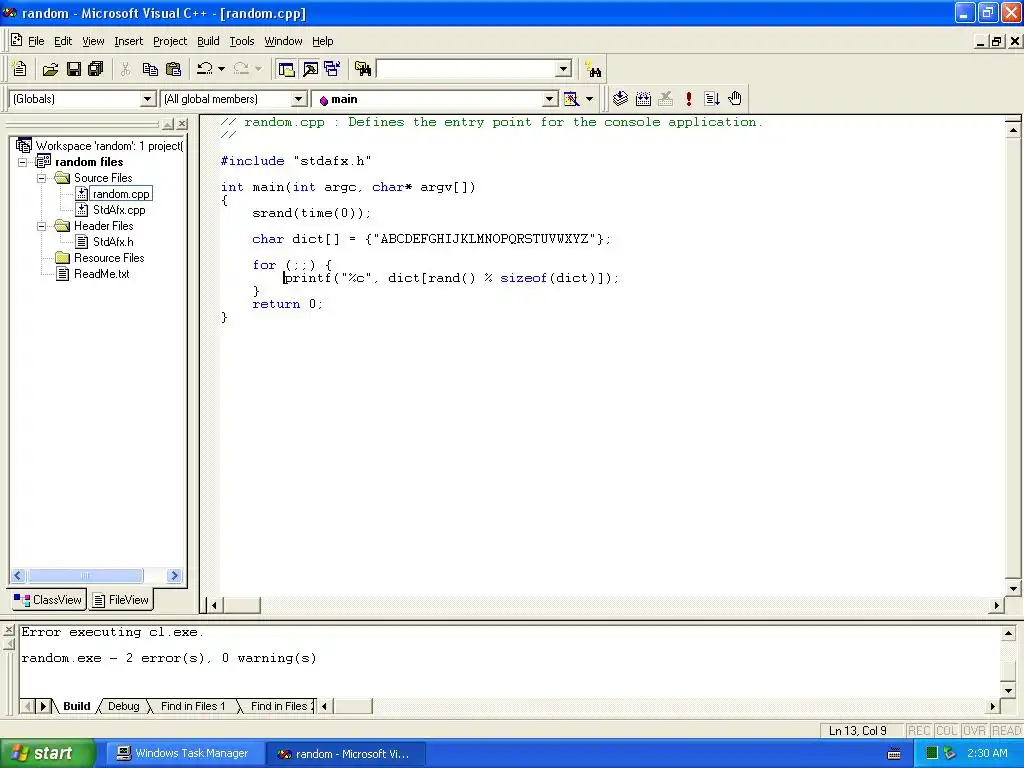Click the workspace pane scroll right arrow
Image resolution: width=1024 pixels, height=768 pixels.
pos(174,575)
